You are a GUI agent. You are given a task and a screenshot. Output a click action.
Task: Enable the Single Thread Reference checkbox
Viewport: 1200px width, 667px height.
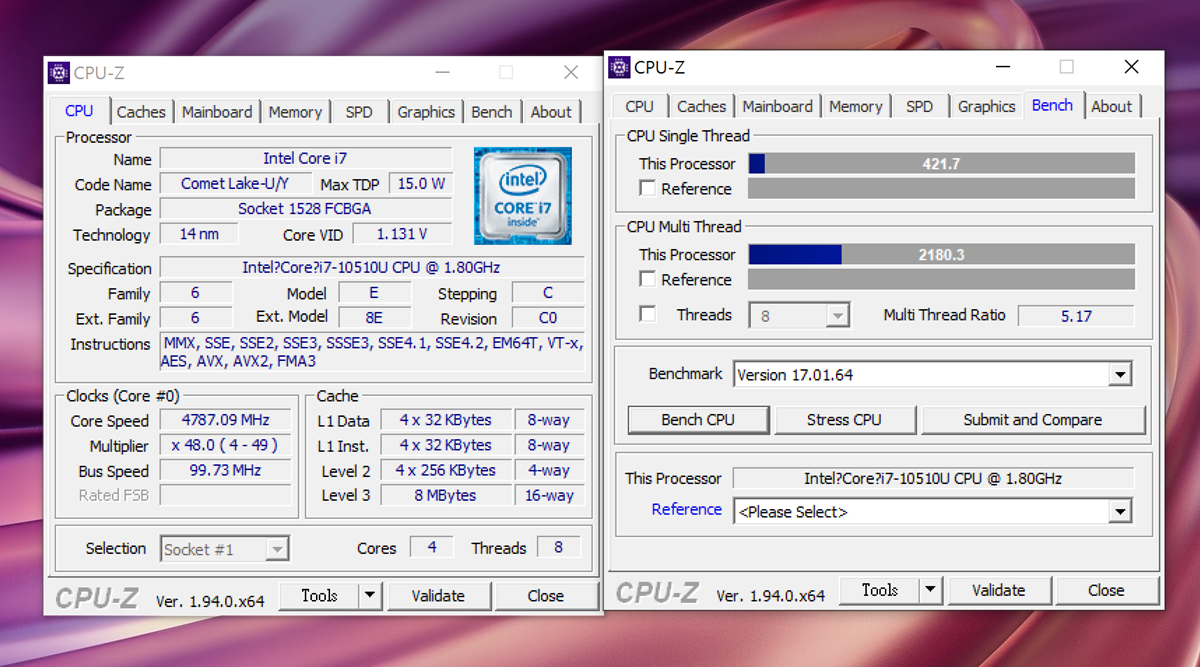pyautogui.click(x=648, y=188)
